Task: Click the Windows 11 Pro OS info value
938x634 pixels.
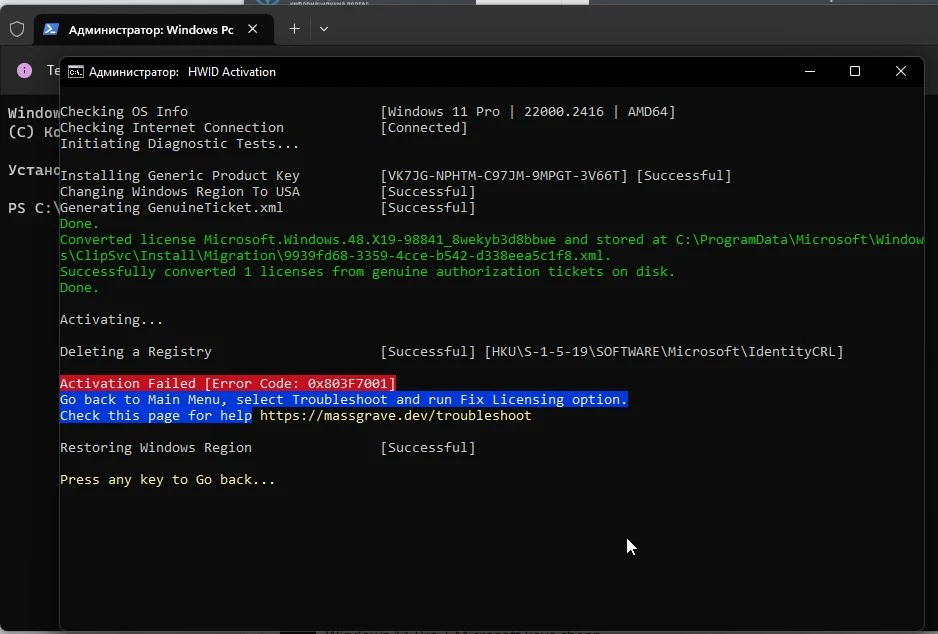Action: [528, 111]
